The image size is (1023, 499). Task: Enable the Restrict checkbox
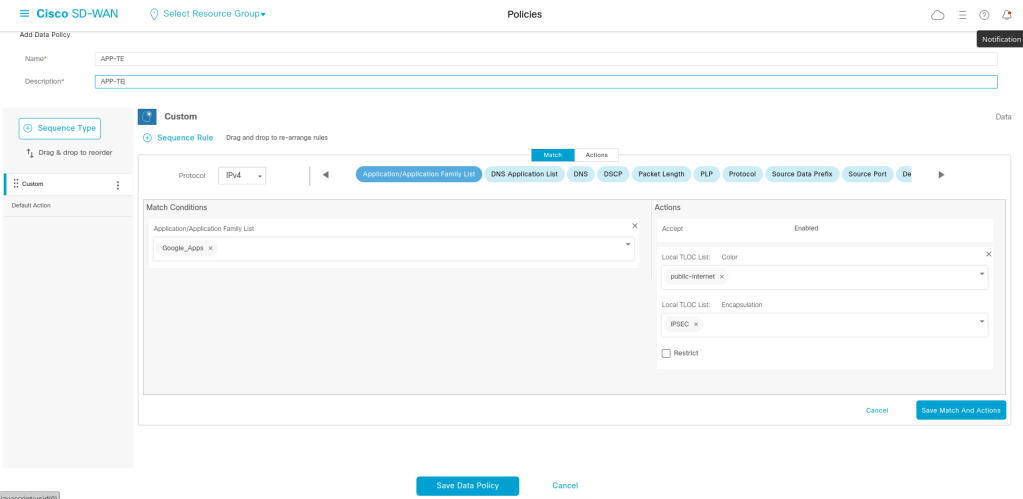(x=666, y=353)
